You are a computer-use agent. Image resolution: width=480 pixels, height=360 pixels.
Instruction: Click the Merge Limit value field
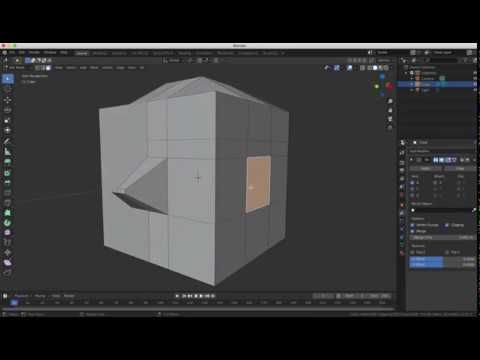click(442, 238)
